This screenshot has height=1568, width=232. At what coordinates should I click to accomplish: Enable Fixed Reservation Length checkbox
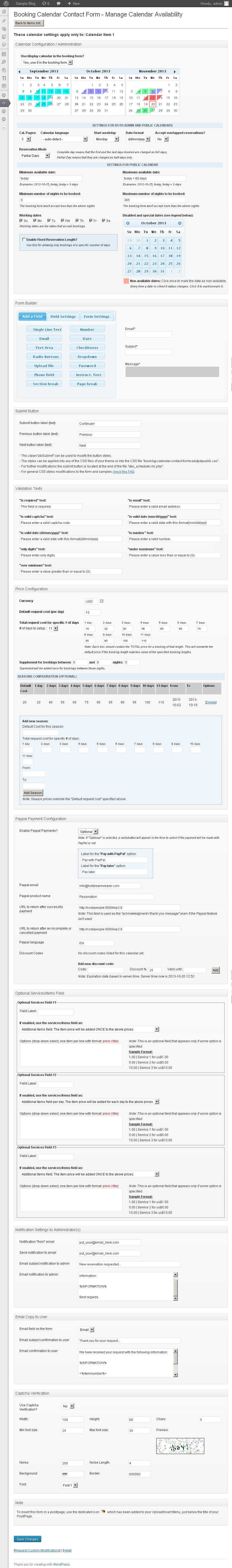coord(24,239)
